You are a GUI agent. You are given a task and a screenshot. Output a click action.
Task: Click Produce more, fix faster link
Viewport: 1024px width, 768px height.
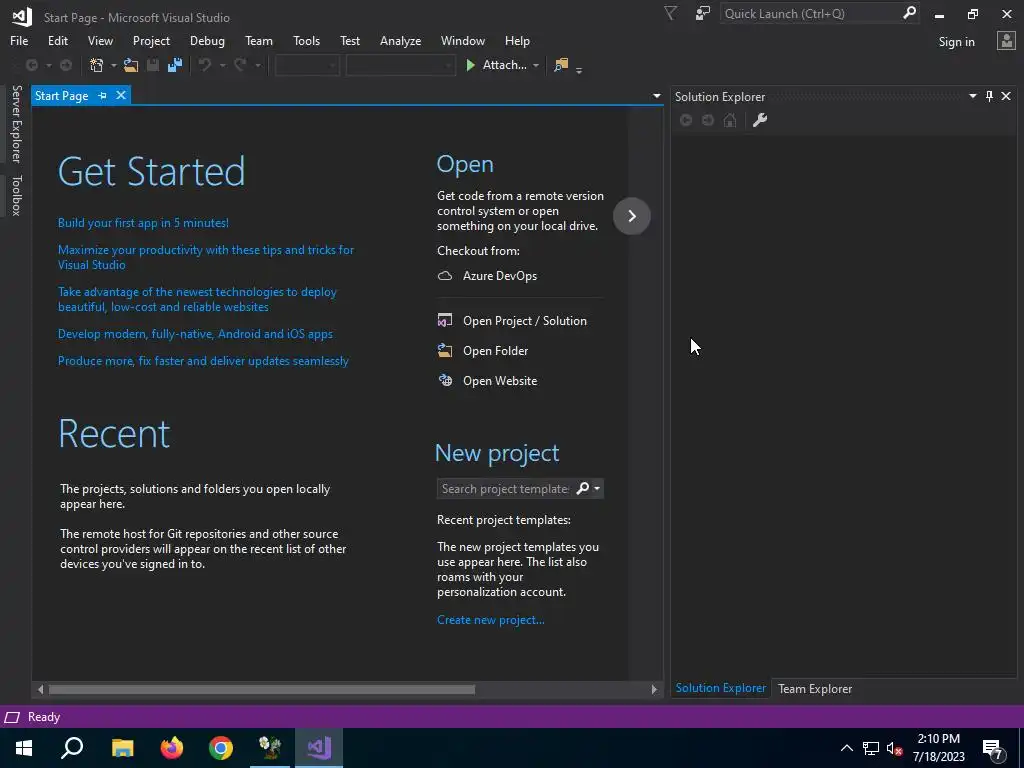(203, 360)
